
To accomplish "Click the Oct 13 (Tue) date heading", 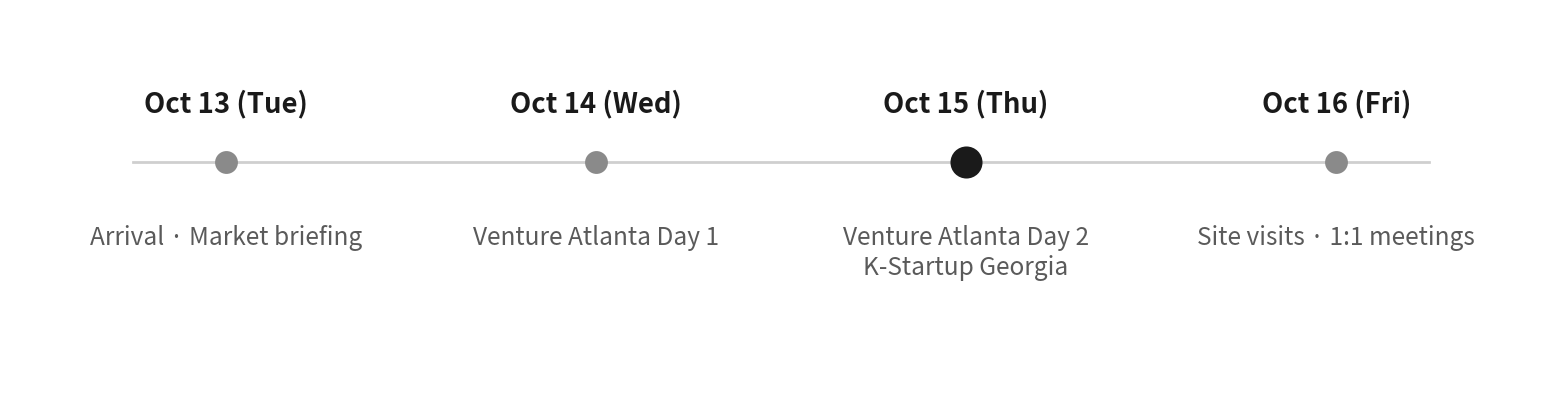I will coord(226,103).
